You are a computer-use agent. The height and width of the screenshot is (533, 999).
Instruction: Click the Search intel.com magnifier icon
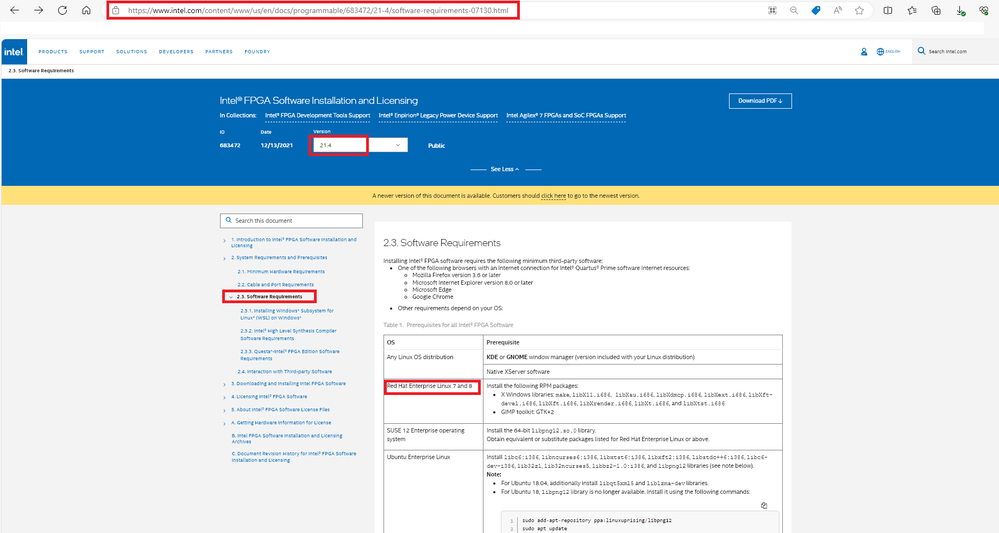(x=921, y=51)
